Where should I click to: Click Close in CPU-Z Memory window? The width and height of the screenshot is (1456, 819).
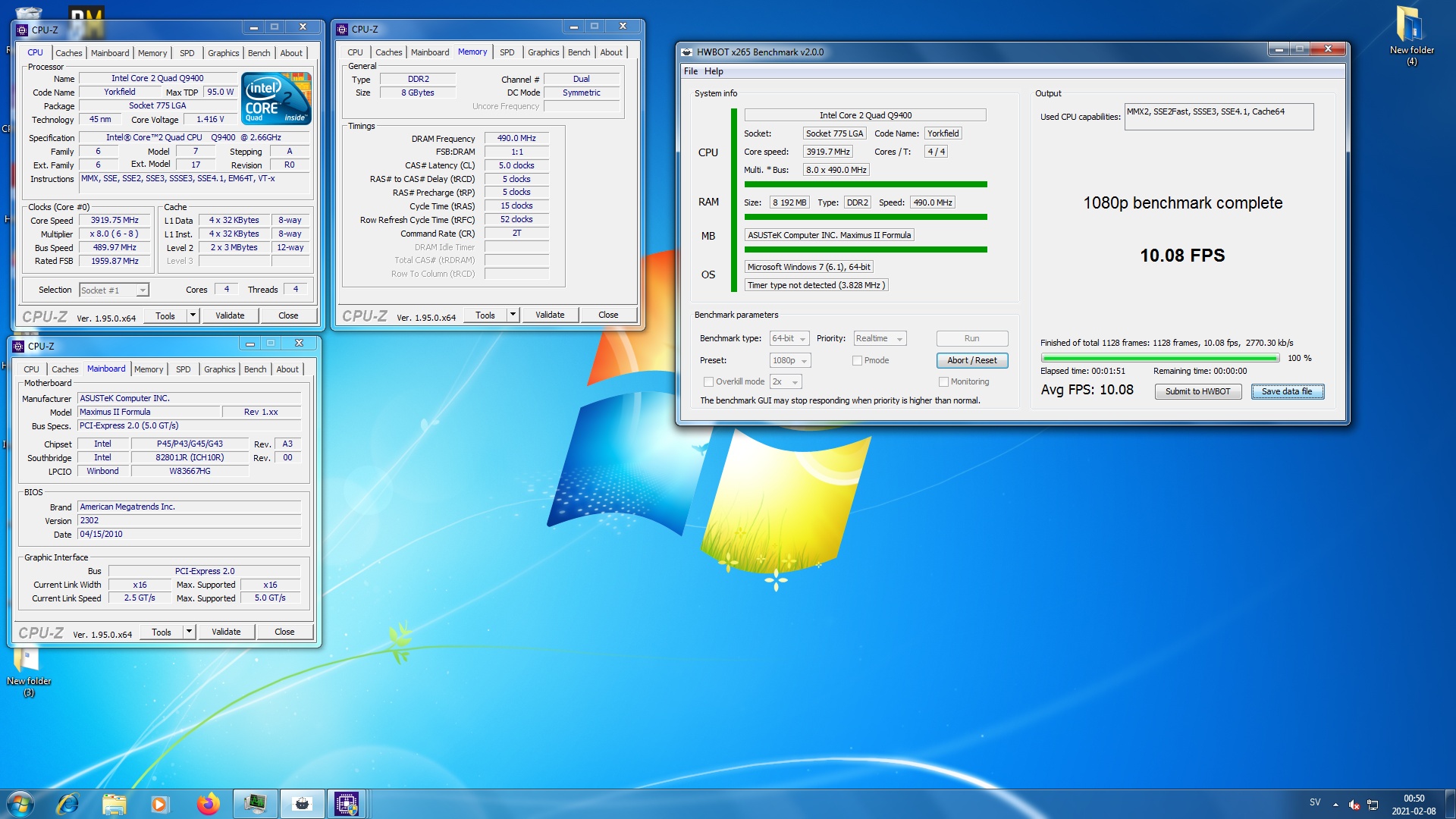click(x=608, y=315)
